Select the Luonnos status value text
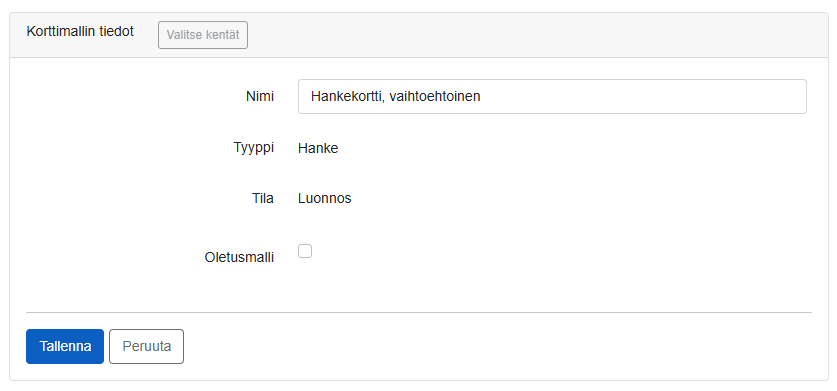The width and height of the screenshot is (837, 391). tap(325, 199)
